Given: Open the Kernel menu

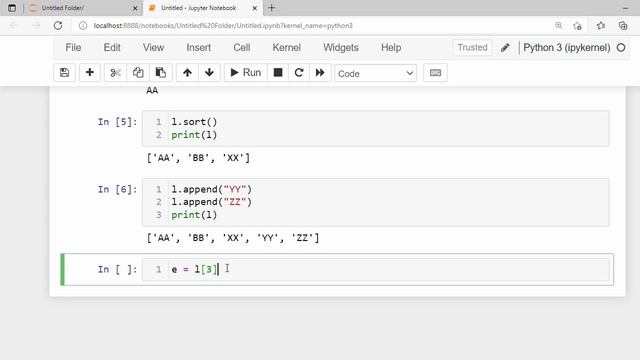Looking at the screenshot, I should 287,47.
